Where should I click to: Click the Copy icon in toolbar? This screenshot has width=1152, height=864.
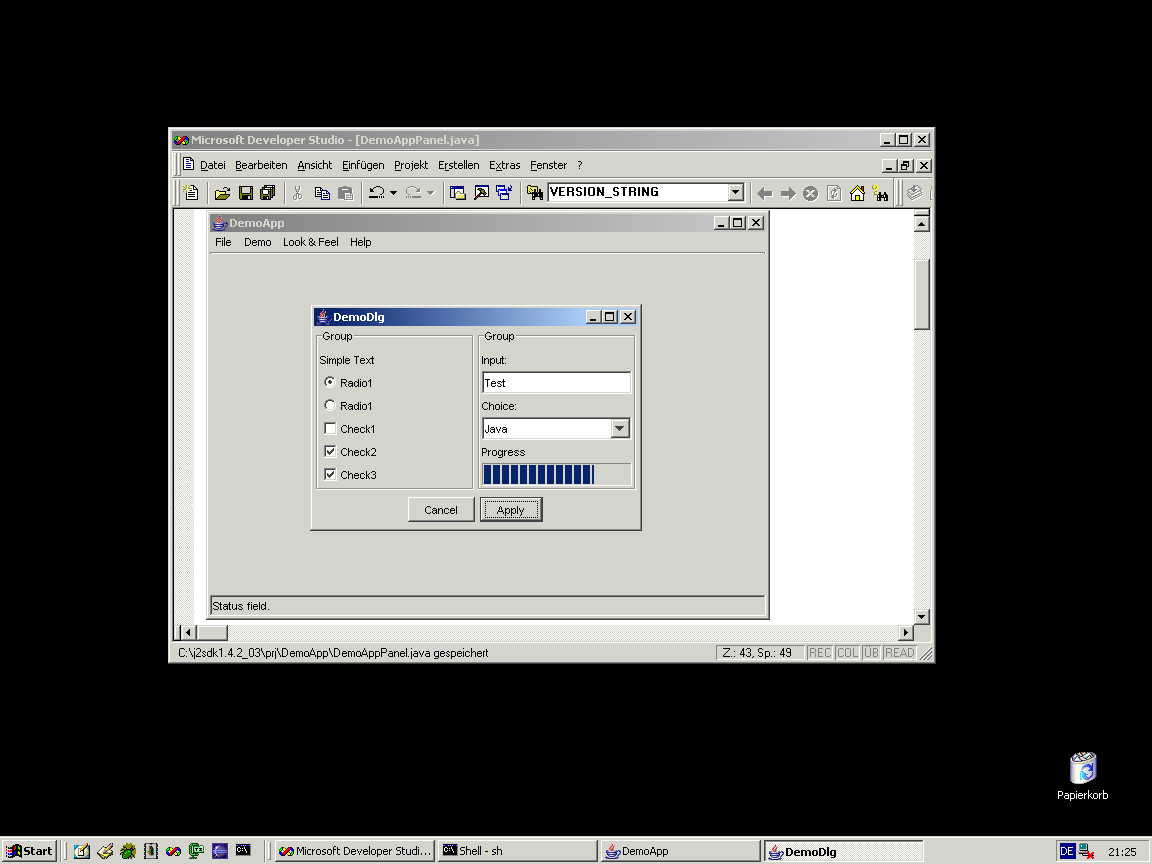pyautogui.click(x=322, y=193)
